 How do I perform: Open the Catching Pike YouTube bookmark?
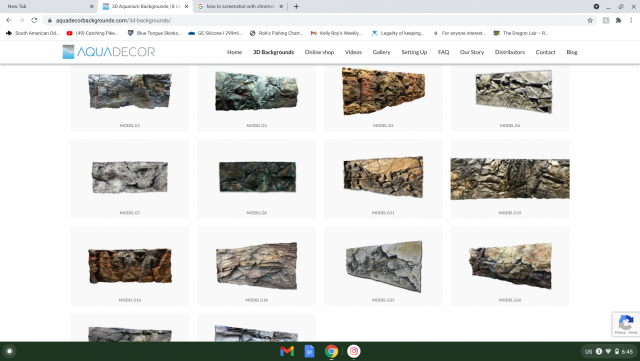point(93,33)
